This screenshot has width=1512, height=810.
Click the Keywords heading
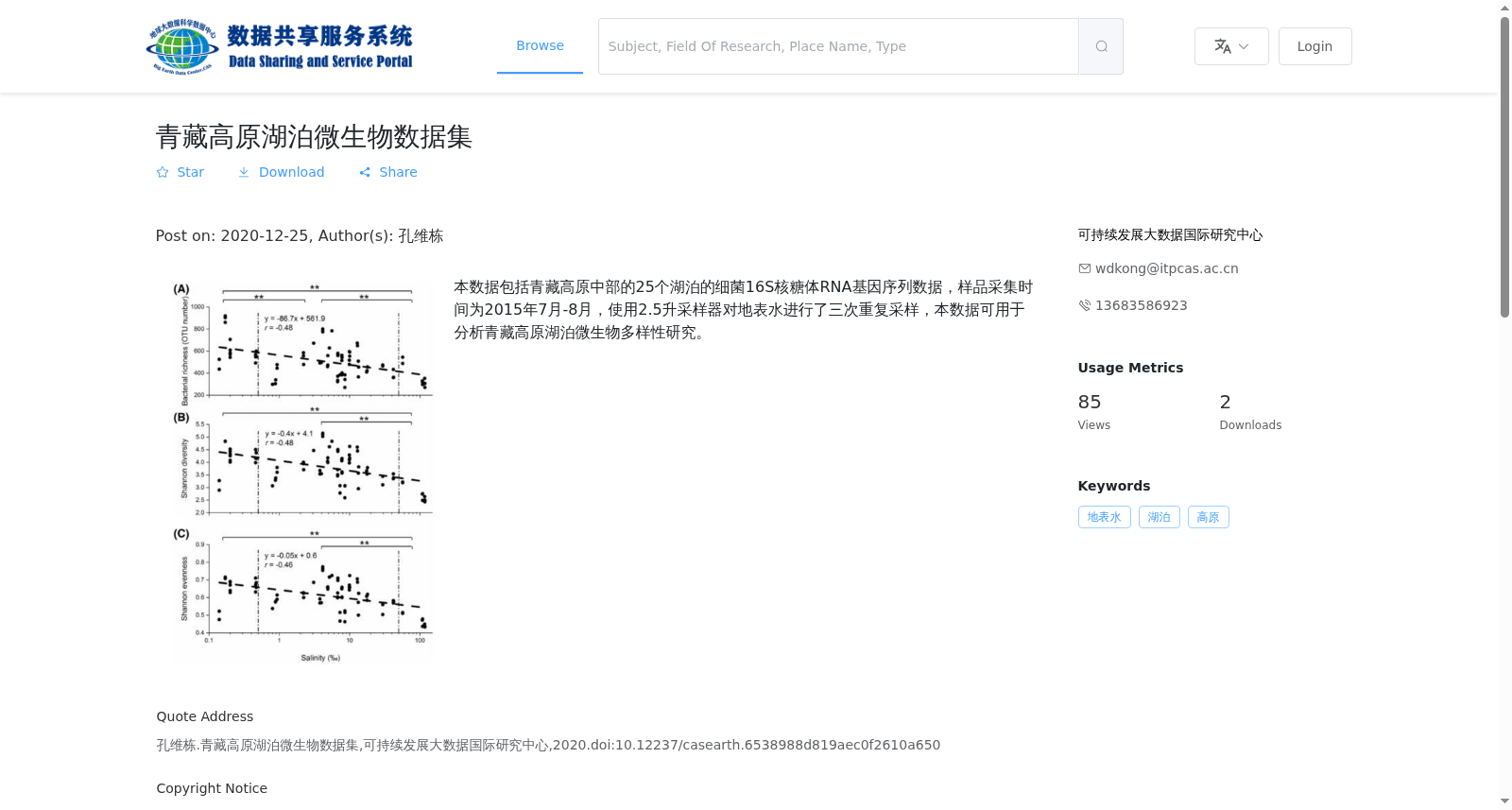coord(1114,486)
